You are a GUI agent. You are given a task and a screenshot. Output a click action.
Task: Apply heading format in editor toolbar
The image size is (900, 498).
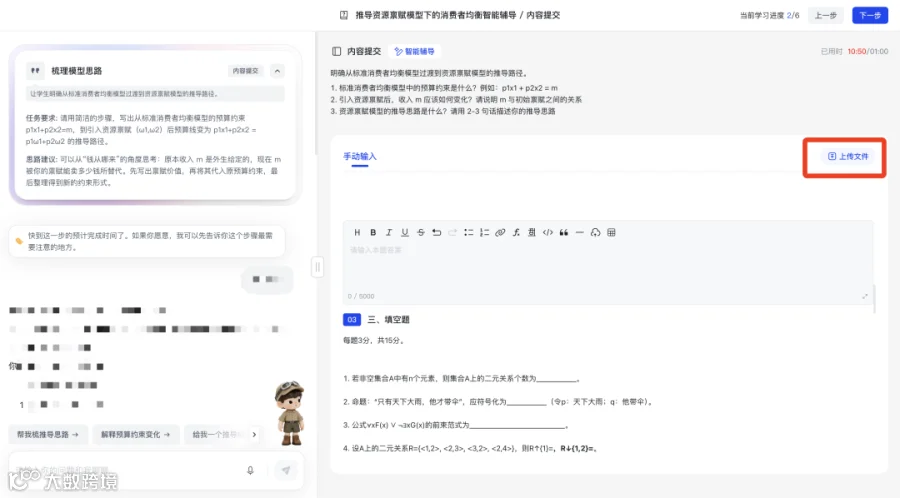coord(357,232)
